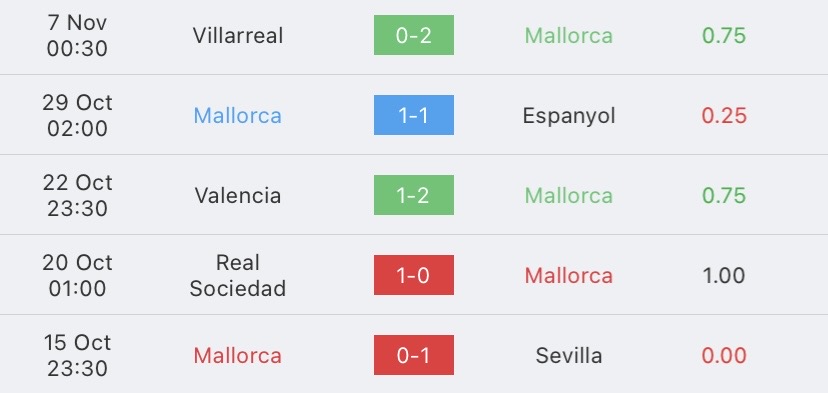The image size is (828, 393).
Task: Select the 1-2 Valencia match score
Action: 413,195
